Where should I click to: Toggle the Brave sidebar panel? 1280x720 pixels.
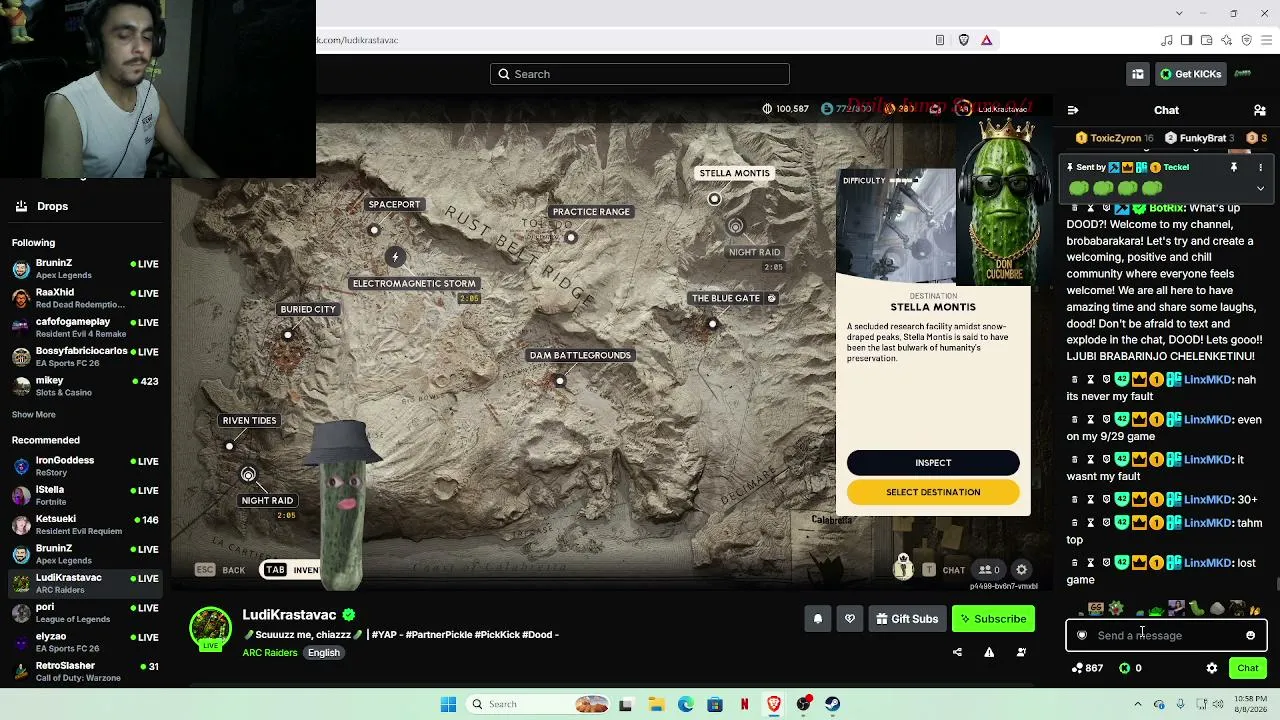coord(1186,40)
